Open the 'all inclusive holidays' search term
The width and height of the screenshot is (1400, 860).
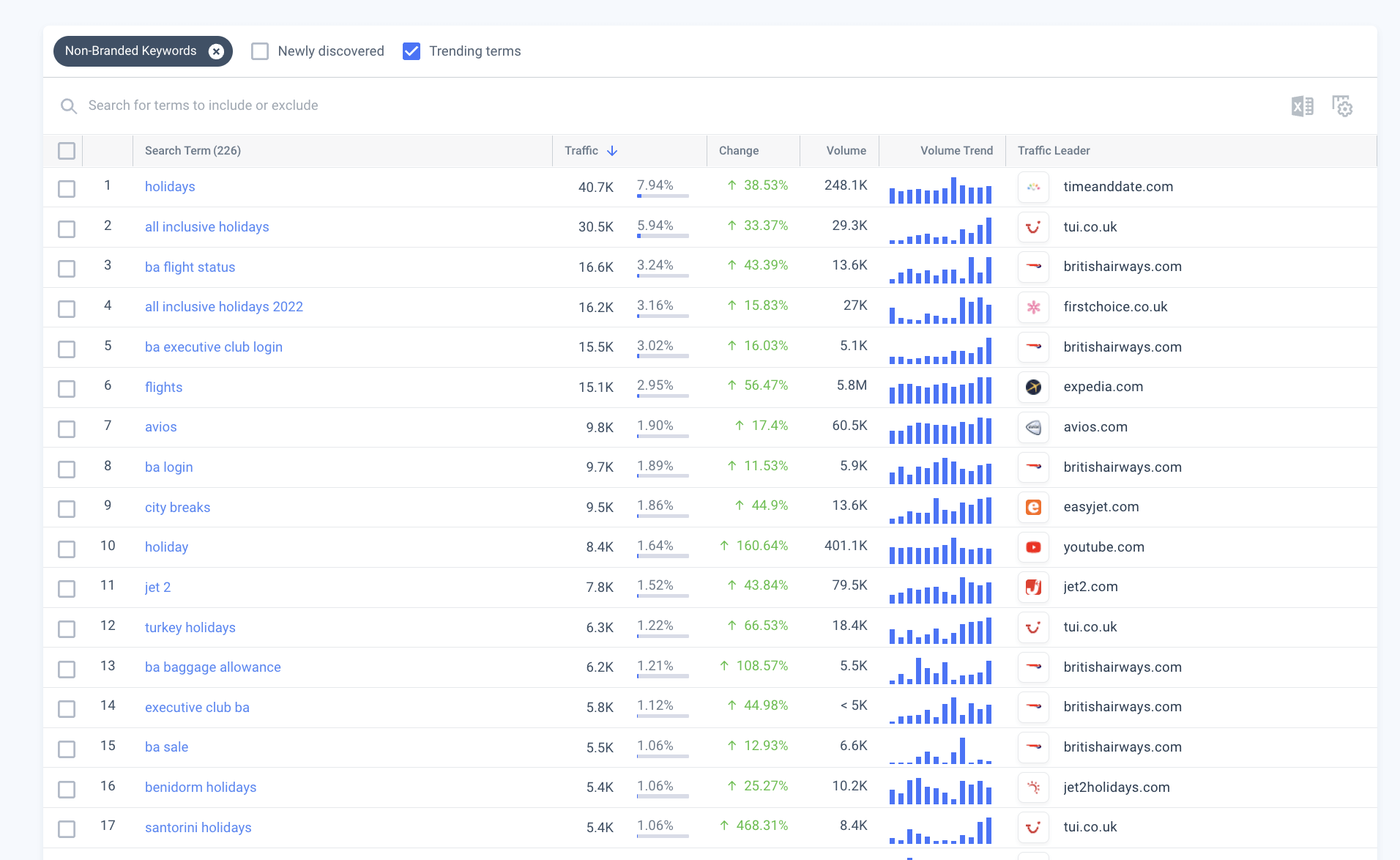coord(207,227)
